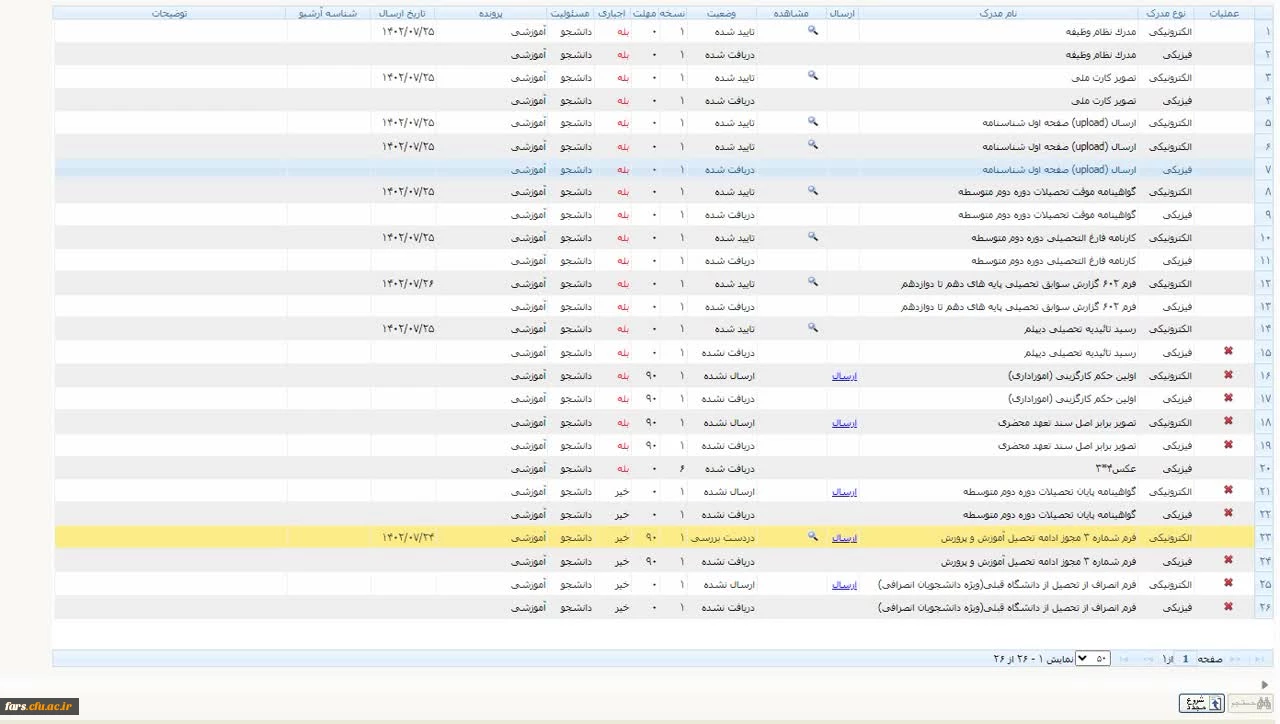Viewport: 1280px width, 724px height.
Task: Click the view magnifier for row 1 military service document
Action: tap(813, 31)
